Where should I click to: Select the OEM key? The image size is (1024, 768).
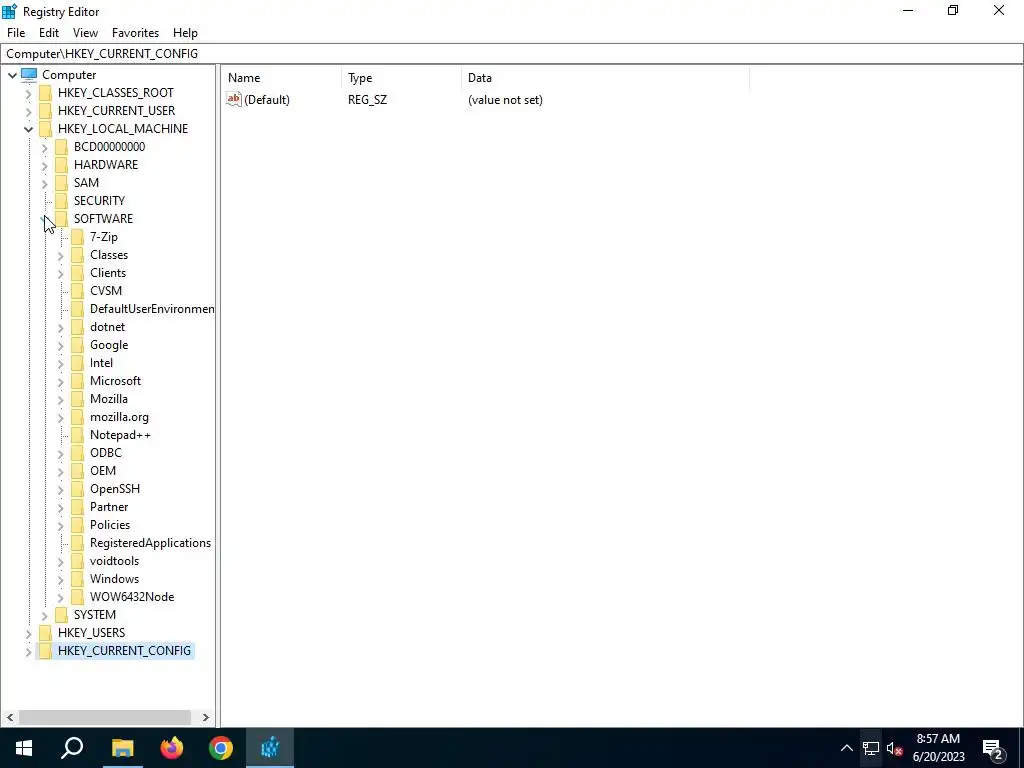103,471
